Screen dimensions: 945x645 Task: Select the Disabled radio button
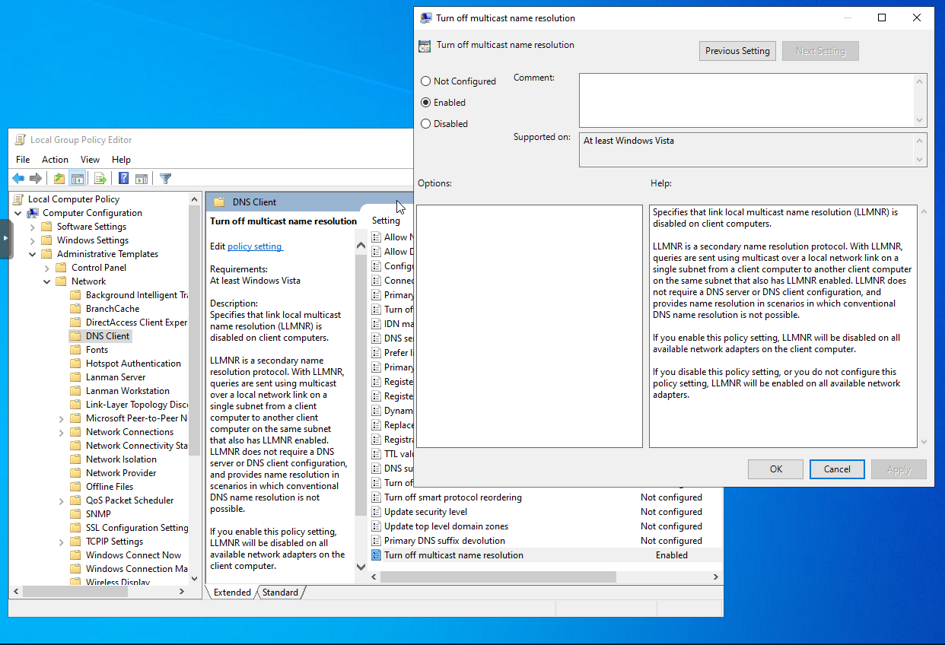pyautogui.click(x=426, y=124)
